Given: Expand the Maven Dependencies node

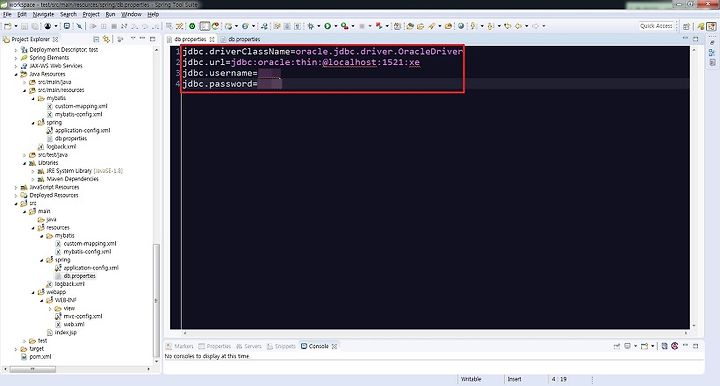Looking at the screenshot, I should pos(33,179).
